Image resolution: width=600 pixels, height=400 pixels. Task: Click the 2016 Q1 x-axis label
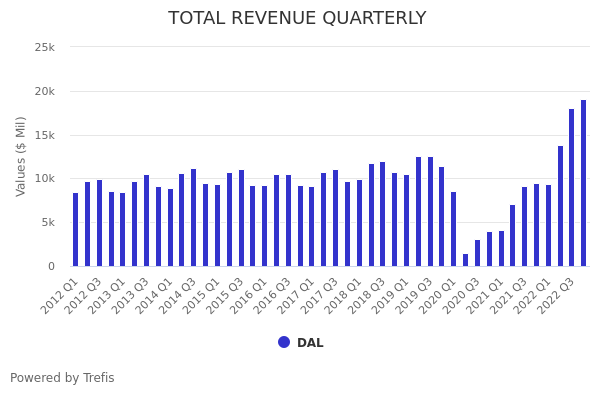click(x=248, y=294)
